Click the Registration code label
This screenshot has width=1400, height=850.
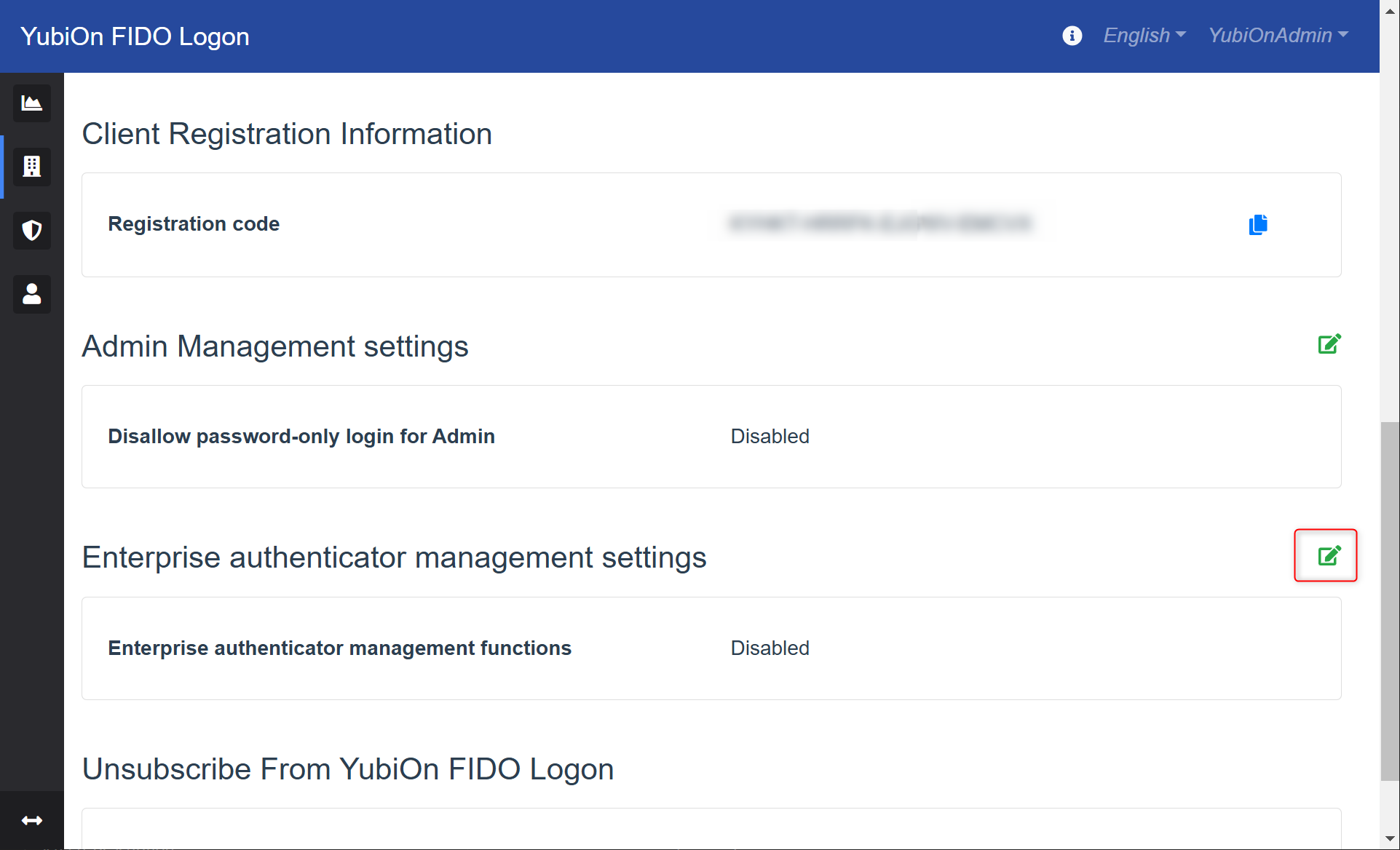(194, 224)
